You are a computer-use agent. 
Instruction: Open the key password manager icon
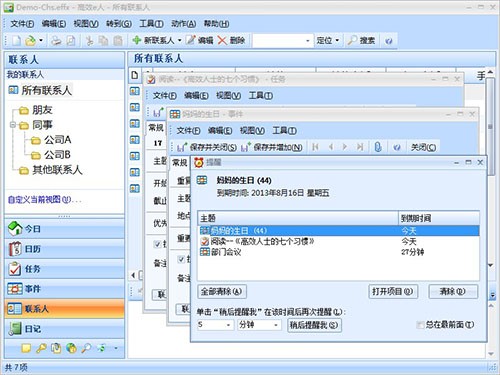41,348
